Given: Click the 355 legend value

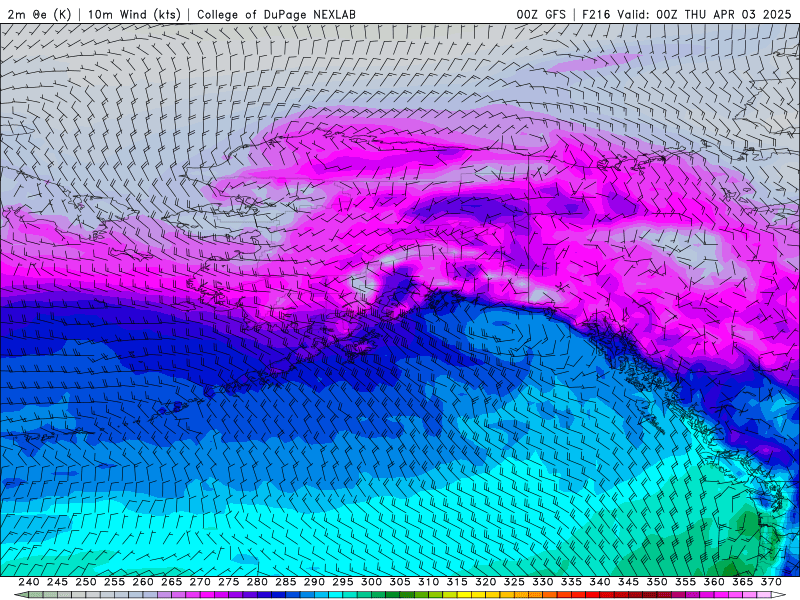Looking at the screenshot, I should 686,582.
